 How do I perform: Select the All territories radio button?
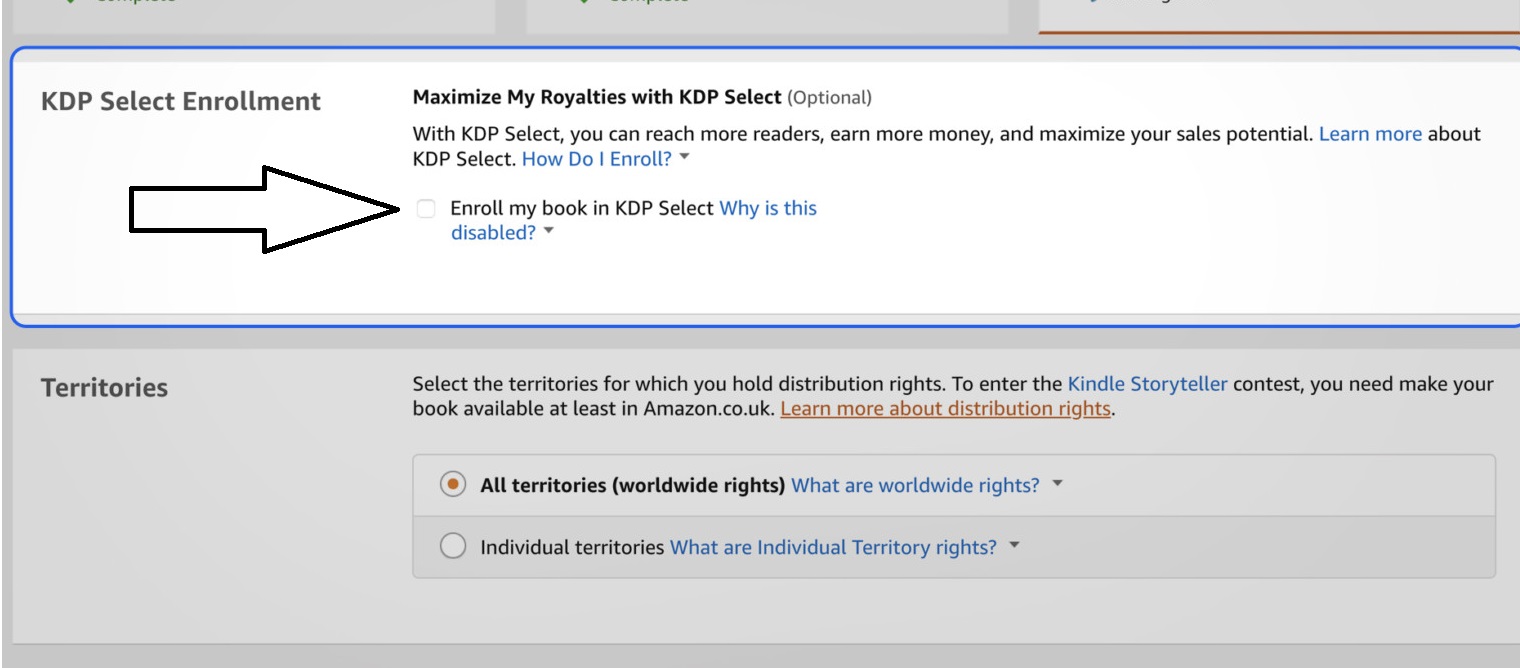(453, 485)
